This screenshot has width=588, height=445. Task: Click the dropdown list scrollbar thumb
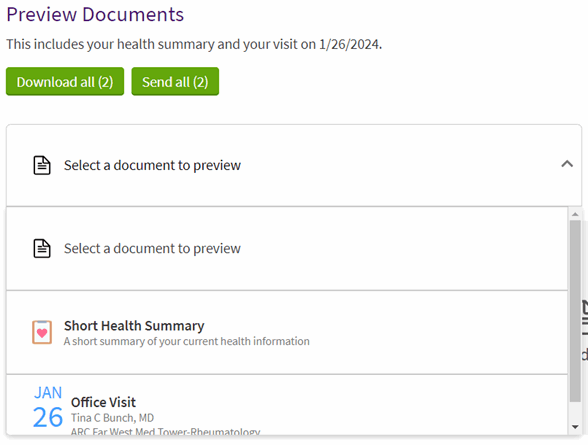coord(575,311)
